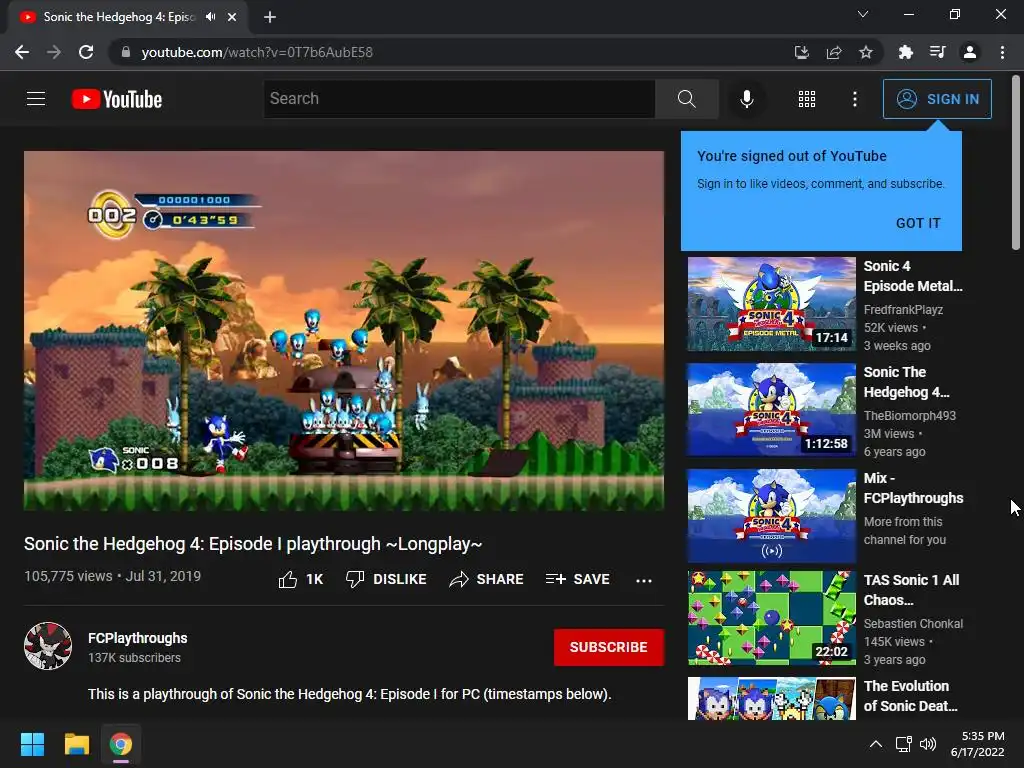Click the address bar URL
Viewport: 1024px width, 768px height.
point(257,52)
